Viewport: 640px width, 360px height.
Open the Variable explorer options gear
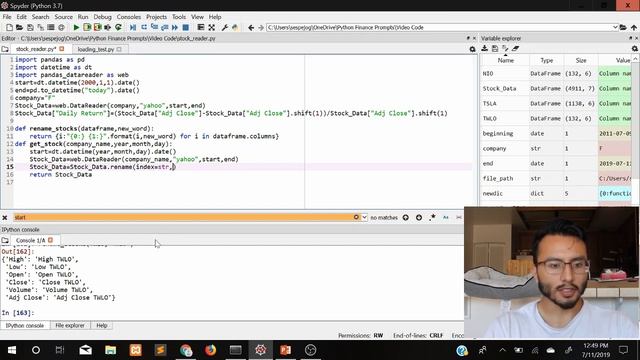(x=635, y=49)
